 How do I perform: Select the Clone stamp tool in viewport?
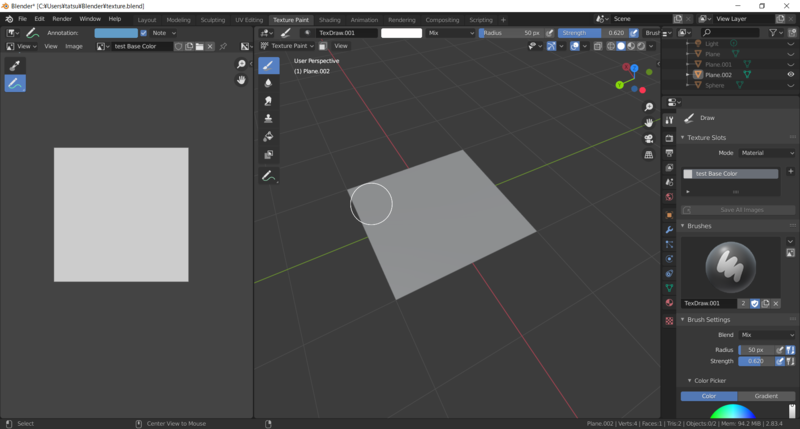click(x=268, y=119)
